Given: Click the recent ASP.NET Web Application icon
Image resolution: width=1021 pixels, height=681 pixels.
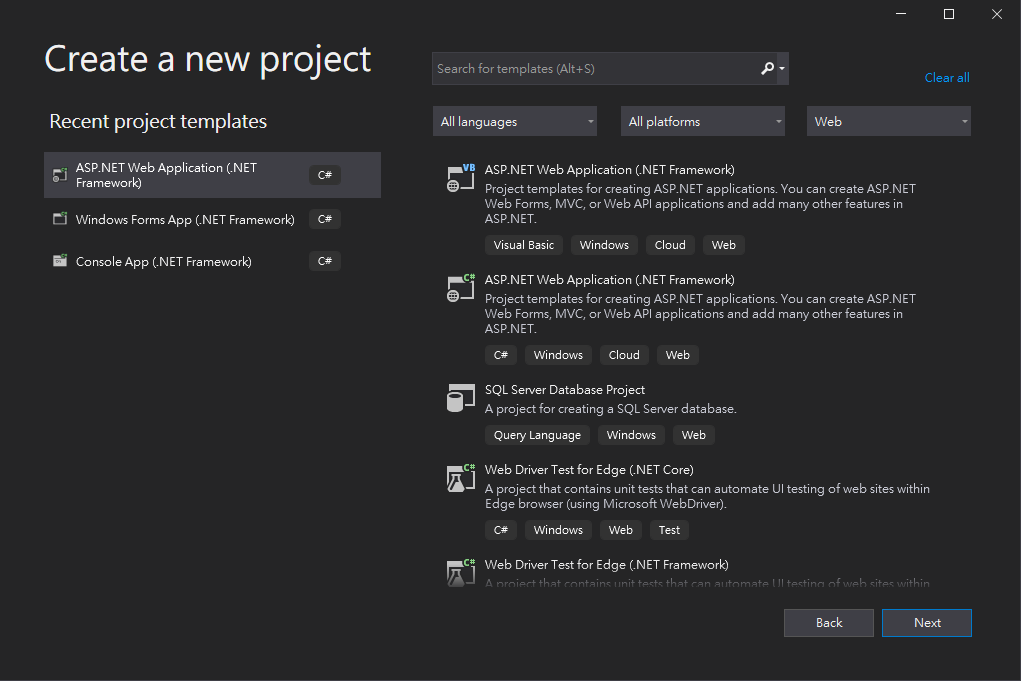Looking at the screenshot, I should [60, 175].
